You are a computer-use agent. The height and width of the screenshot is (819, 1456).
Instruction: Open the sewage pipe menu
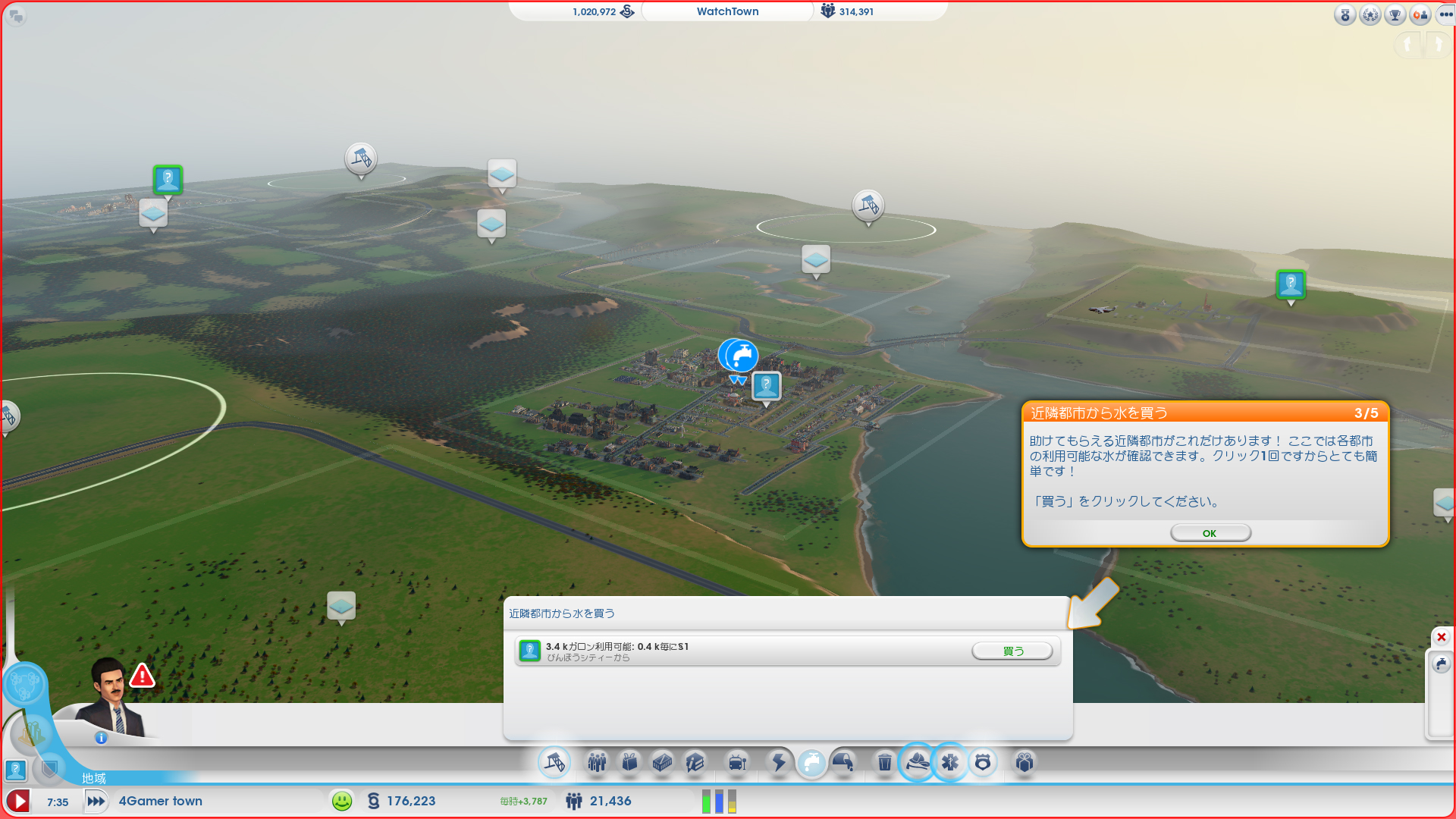coord(843,762)
